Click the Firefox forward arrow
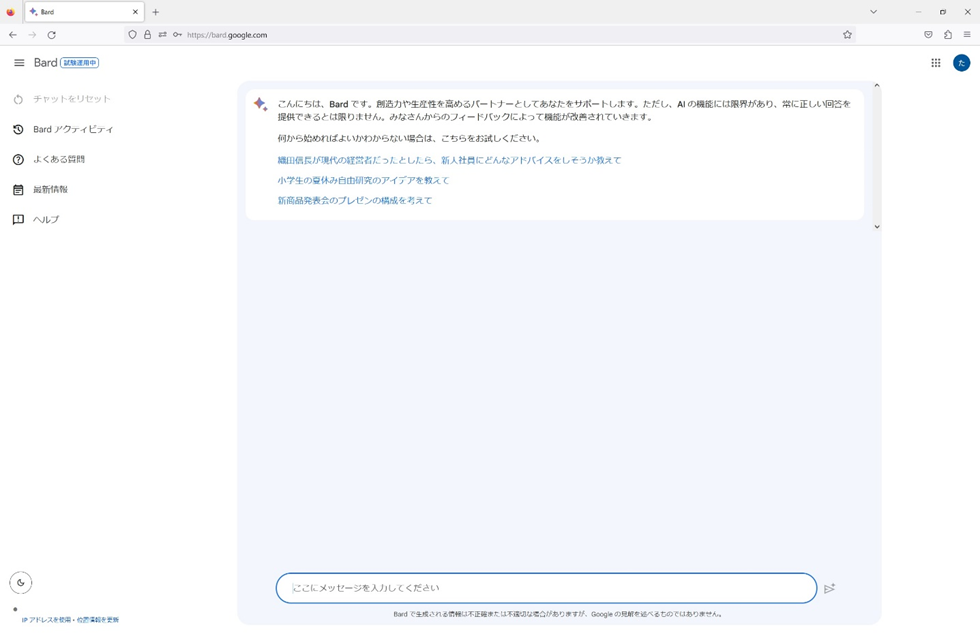Image resolution: width=980 pixels, height=638 pixels. coord(32,35)
